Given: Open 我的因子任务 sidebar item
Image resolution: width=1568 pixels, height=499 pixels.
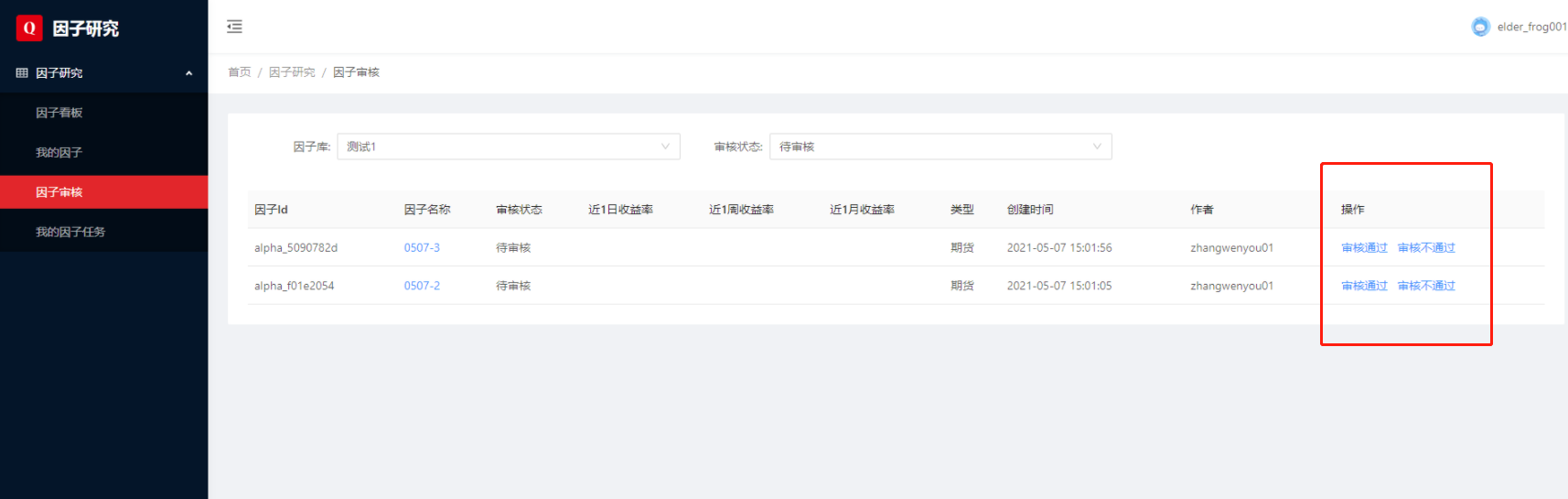Looking at the screenshot, I should coord(70,233).
